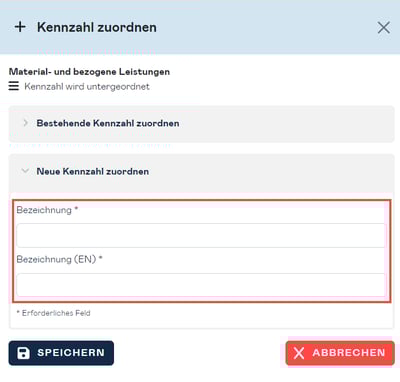The image size is (400, 382).
Task: Click the Bezeichnung field label
Action: 44,210
